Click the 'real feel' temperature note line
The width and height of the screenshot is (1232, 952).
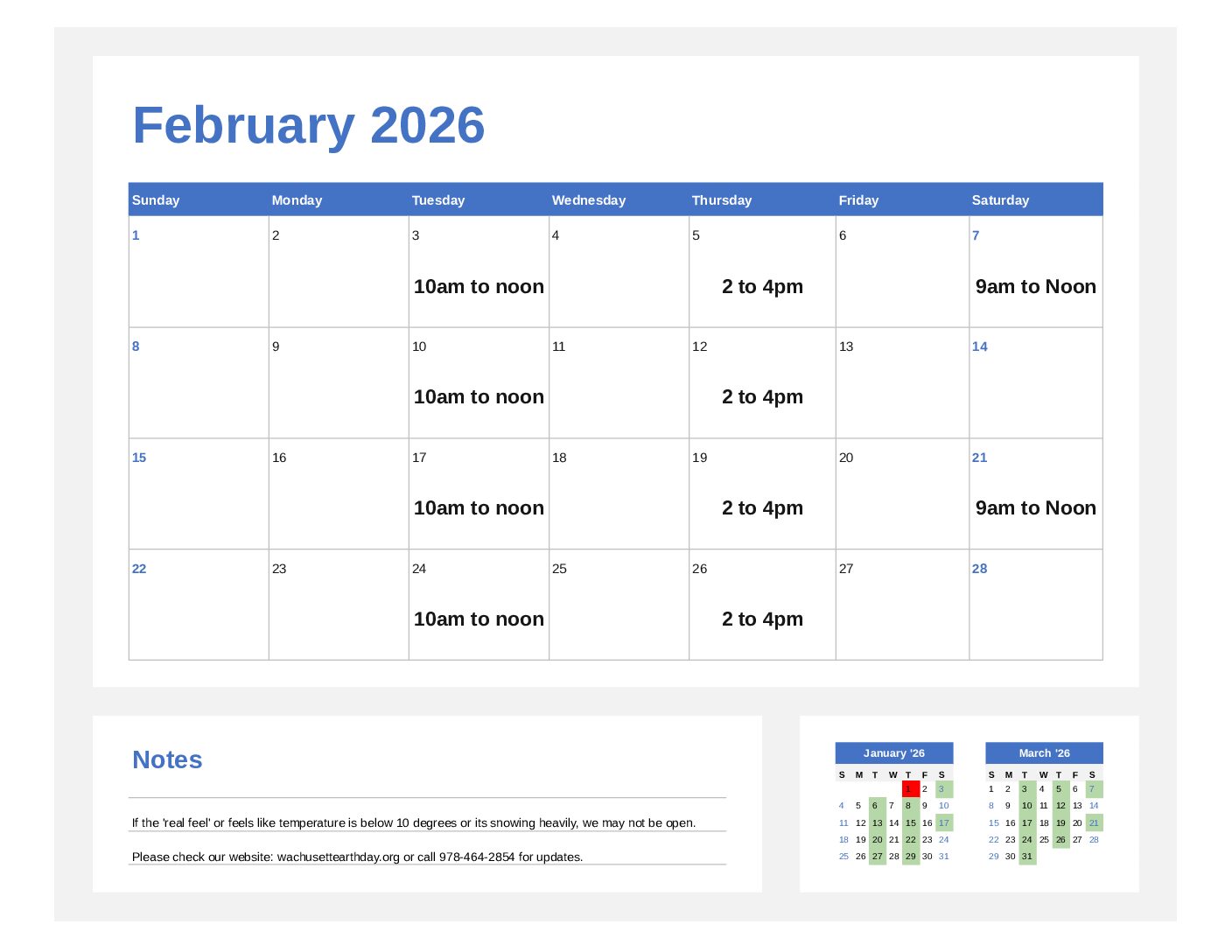point(413,822)
